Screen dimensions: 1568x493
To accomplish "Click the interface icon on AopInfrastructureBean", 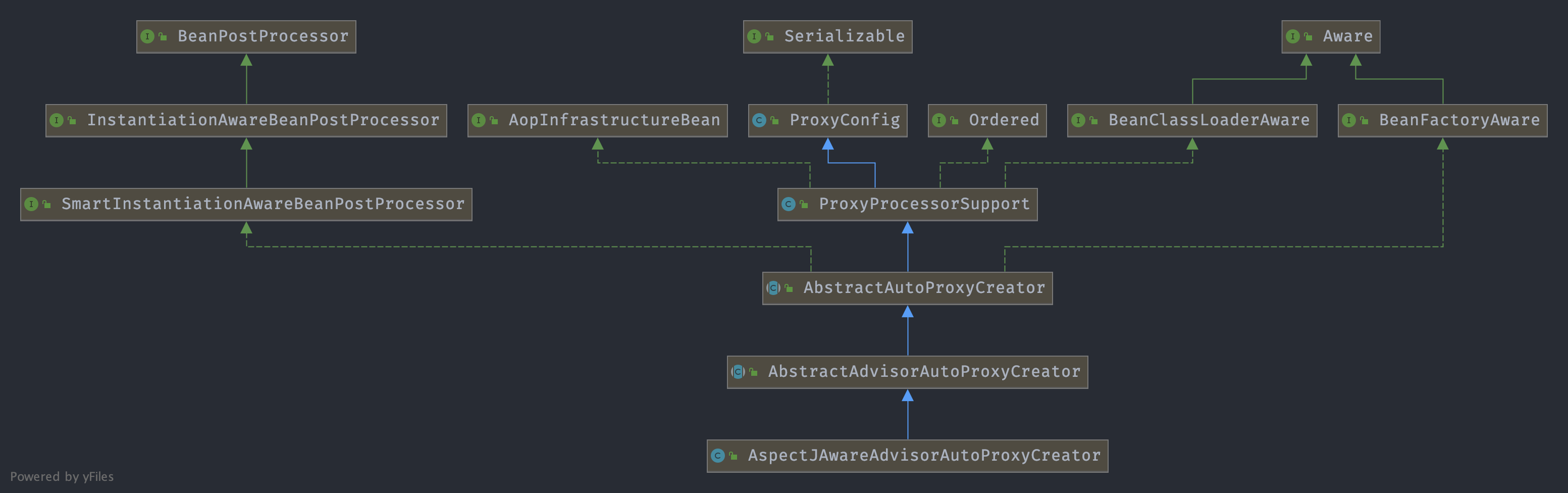I will point(480,120).
